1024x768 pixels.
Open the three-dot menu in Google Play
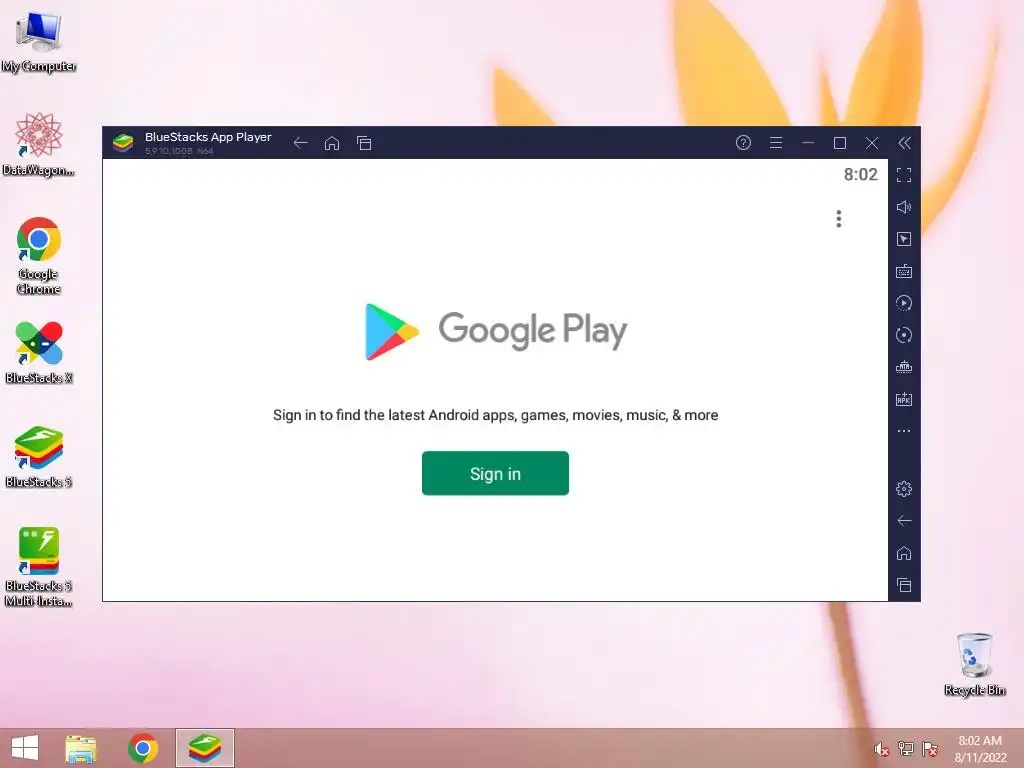coord(839,219)
